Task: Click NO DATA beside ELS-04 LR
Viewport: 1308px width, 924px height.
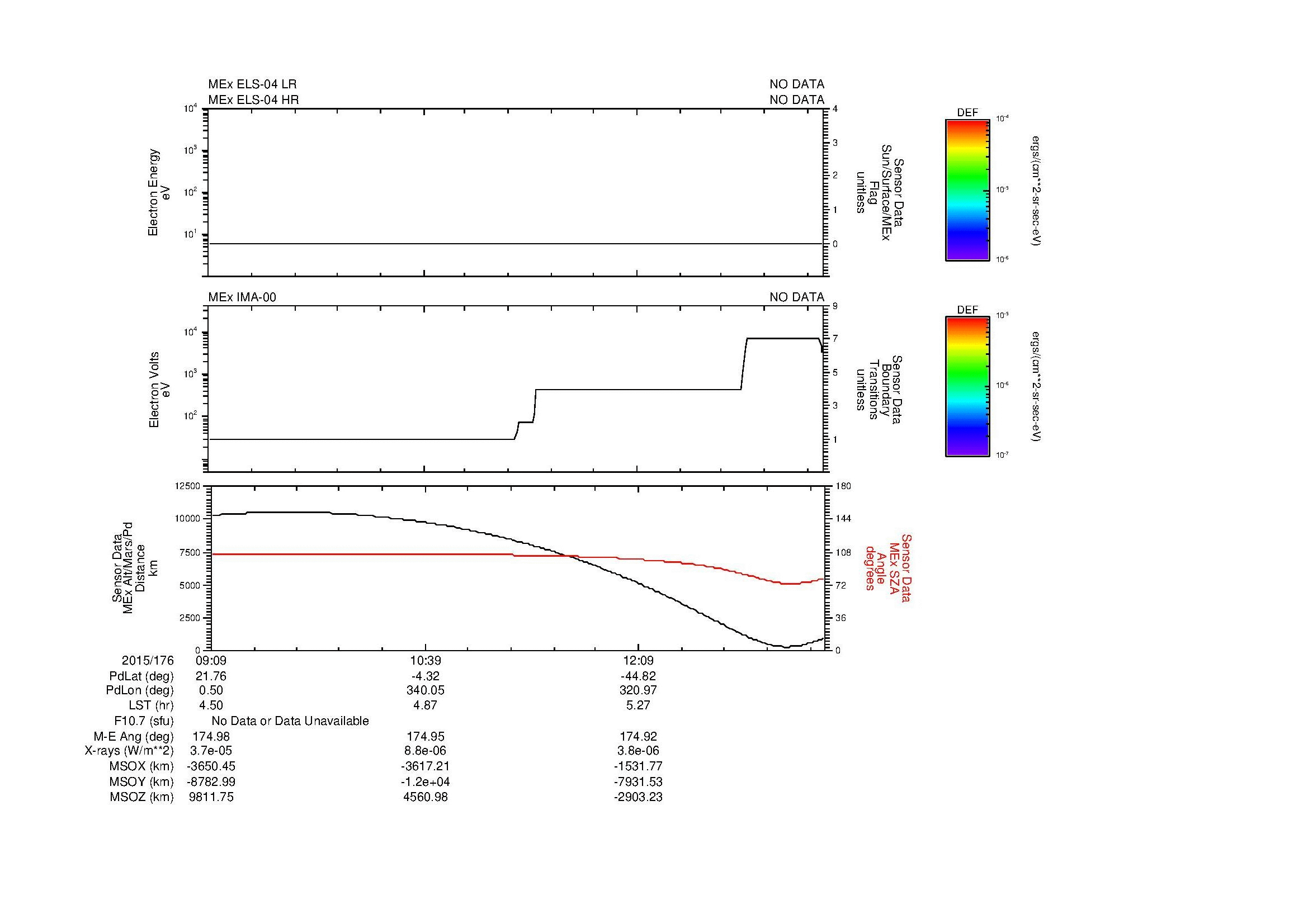Action: 796,84
